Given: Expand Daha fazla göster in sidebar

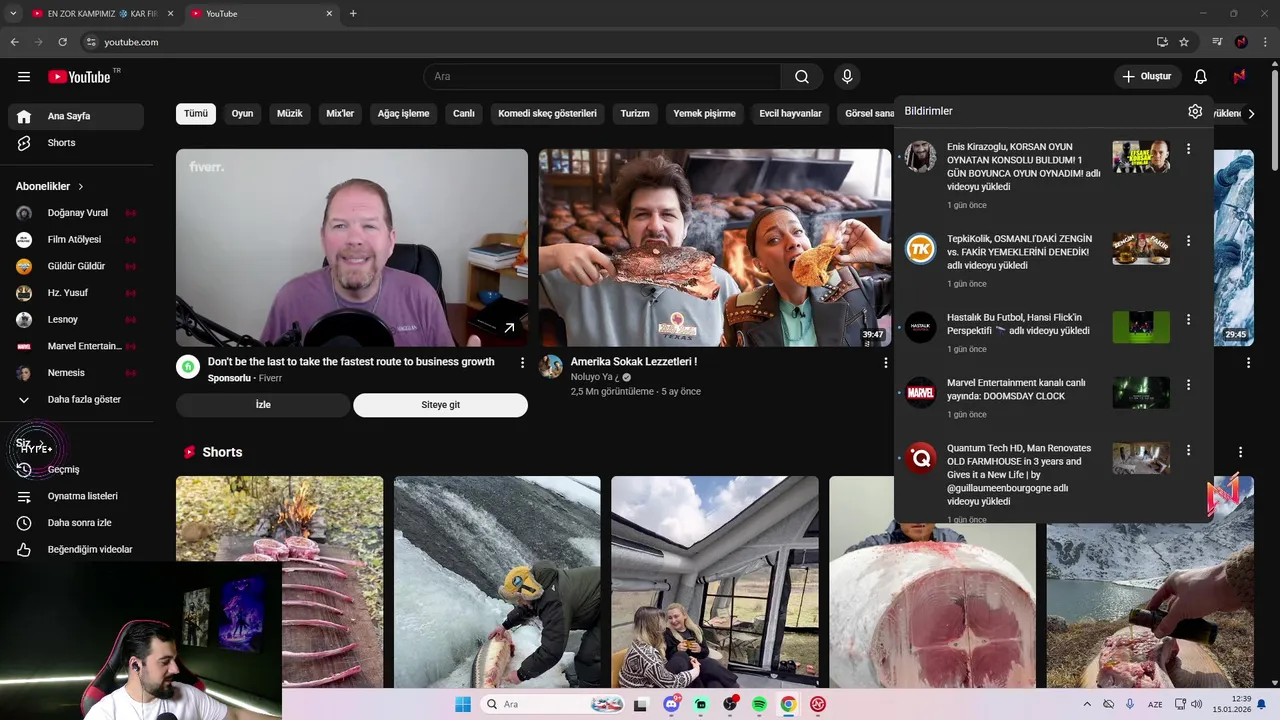Looking at the screenshot, I should point(76,400).
